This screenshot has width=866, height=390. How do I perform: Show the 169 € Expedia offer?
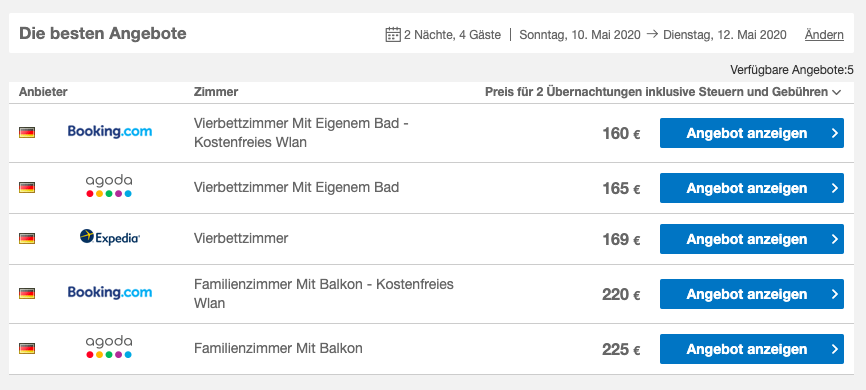tap(752, 239)
